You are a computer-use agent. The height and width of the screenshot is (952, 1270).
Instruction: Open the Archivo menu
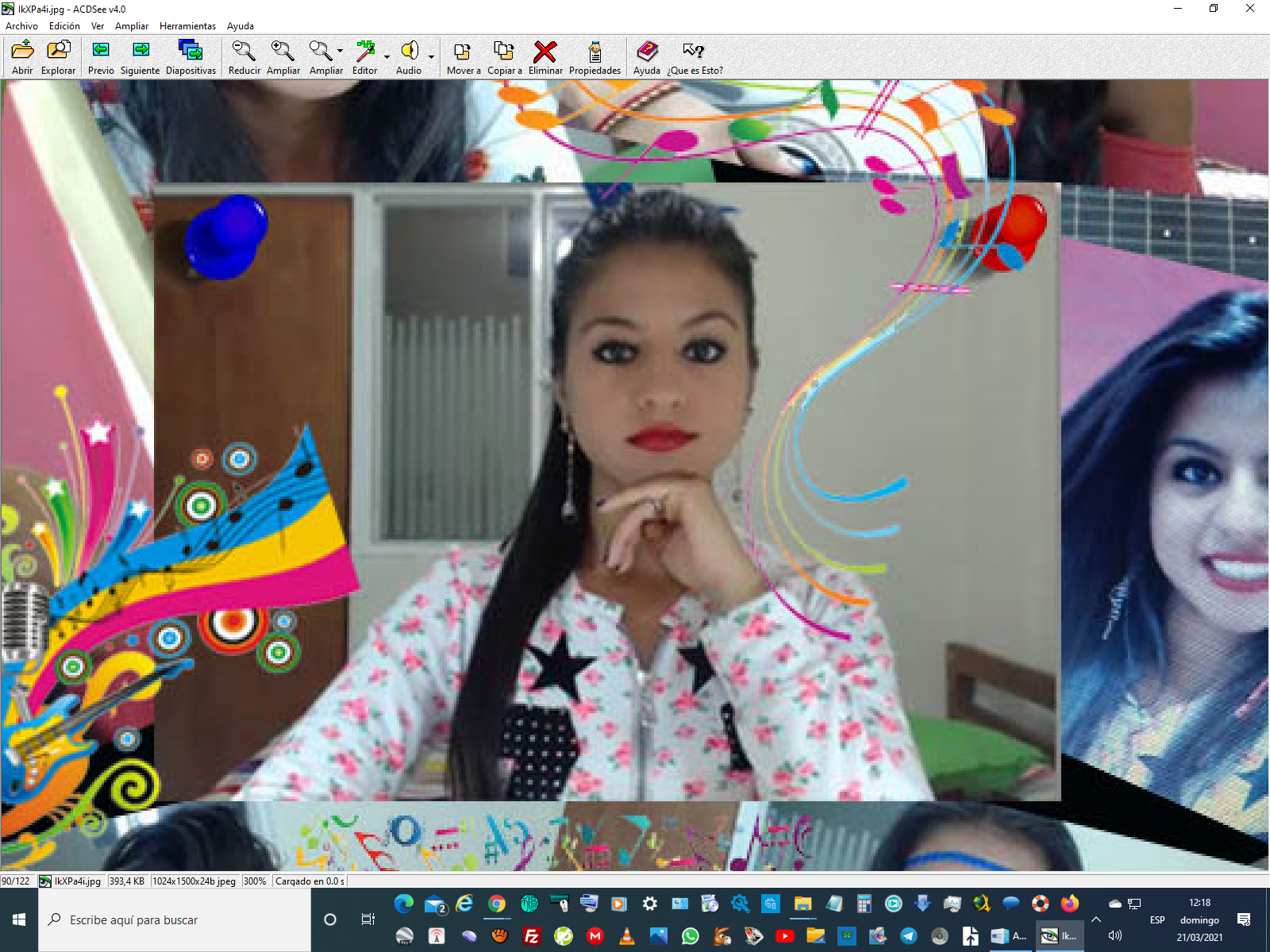(21, 26)
